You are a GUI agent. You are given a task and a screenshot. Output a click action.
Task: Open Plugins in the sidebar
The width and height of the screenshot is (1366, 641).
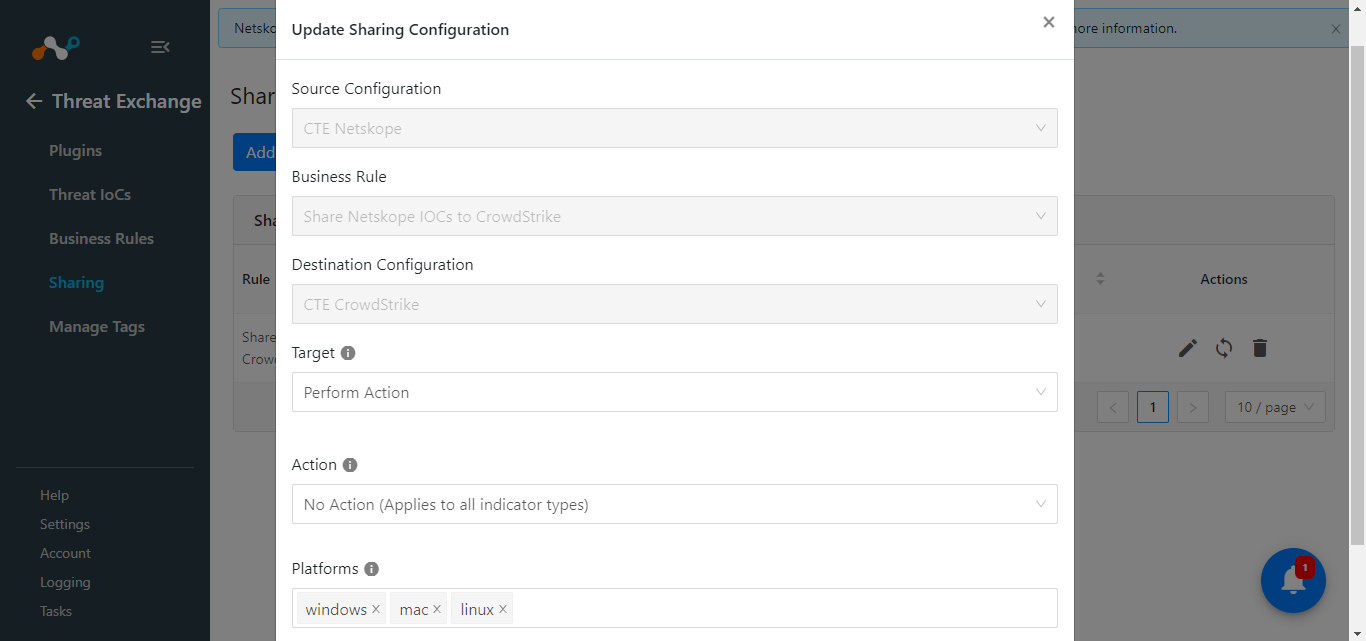(x=76, y=151)
